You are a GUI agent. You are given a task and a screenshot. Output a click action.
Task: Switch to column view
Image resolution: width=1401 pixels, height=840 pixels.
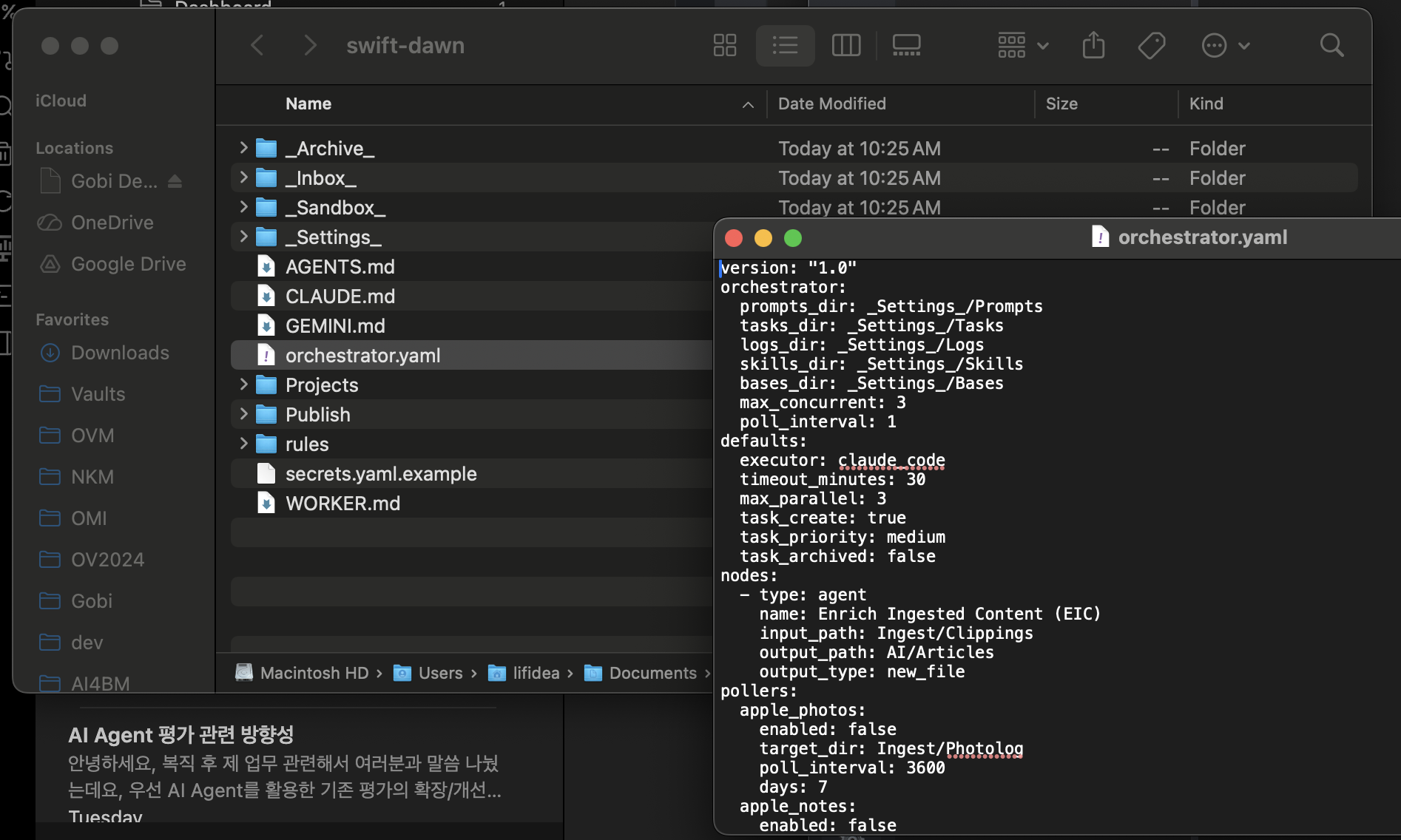(845, 45)
